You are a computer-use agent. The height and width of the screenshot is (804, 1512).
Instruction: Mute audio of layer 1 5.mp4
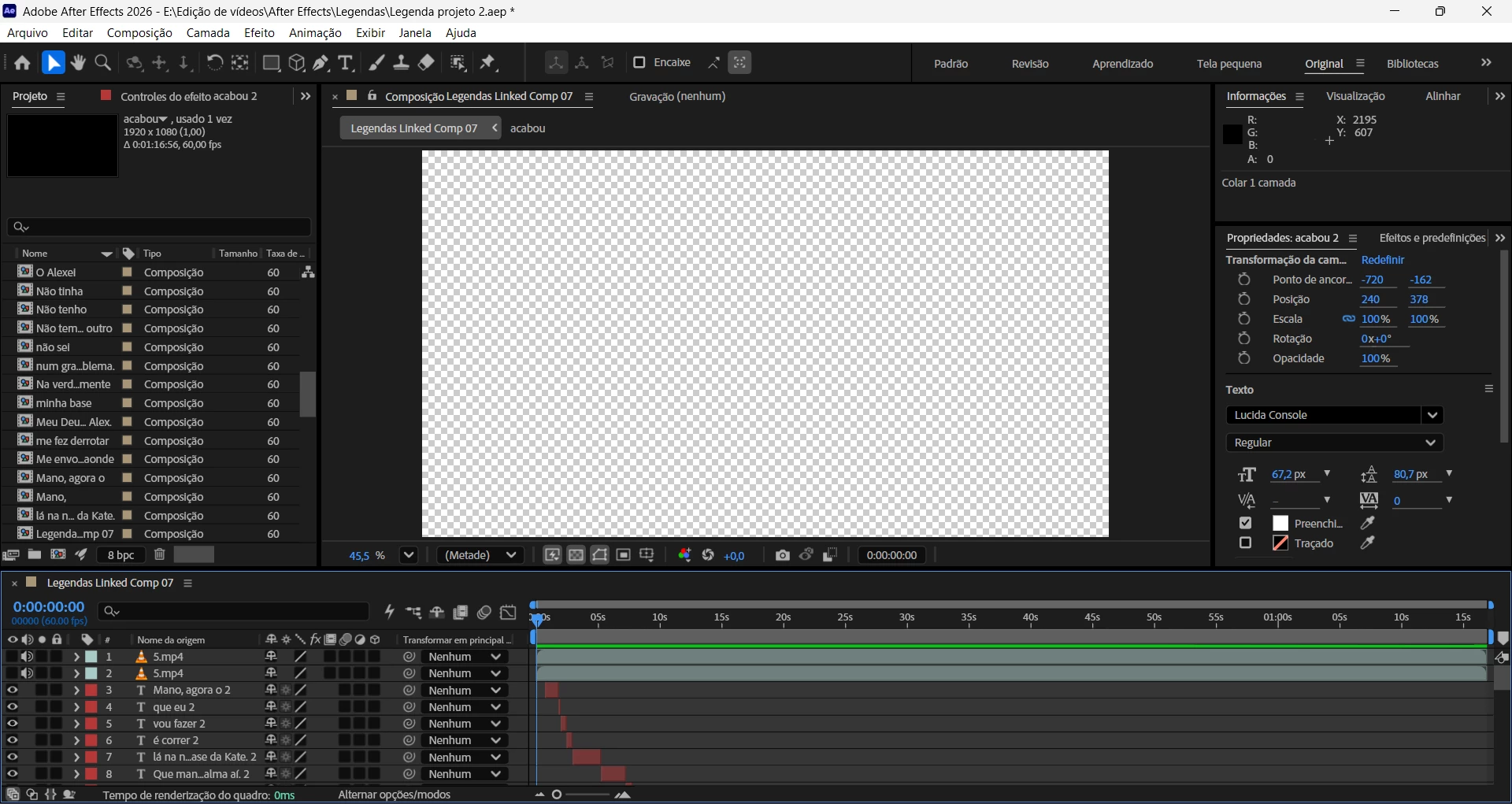tap(28, 657)
